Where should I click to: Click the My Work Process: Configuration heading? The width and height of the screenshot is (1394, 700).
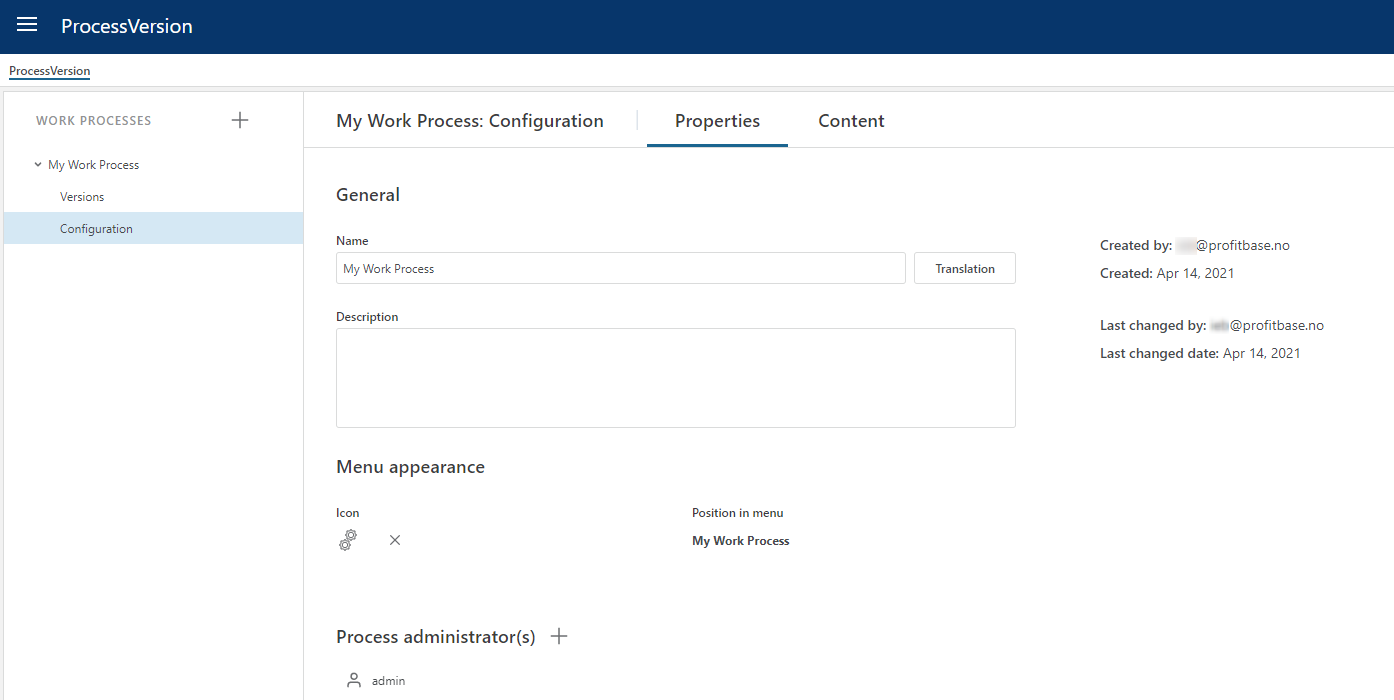tap(470, 121)
